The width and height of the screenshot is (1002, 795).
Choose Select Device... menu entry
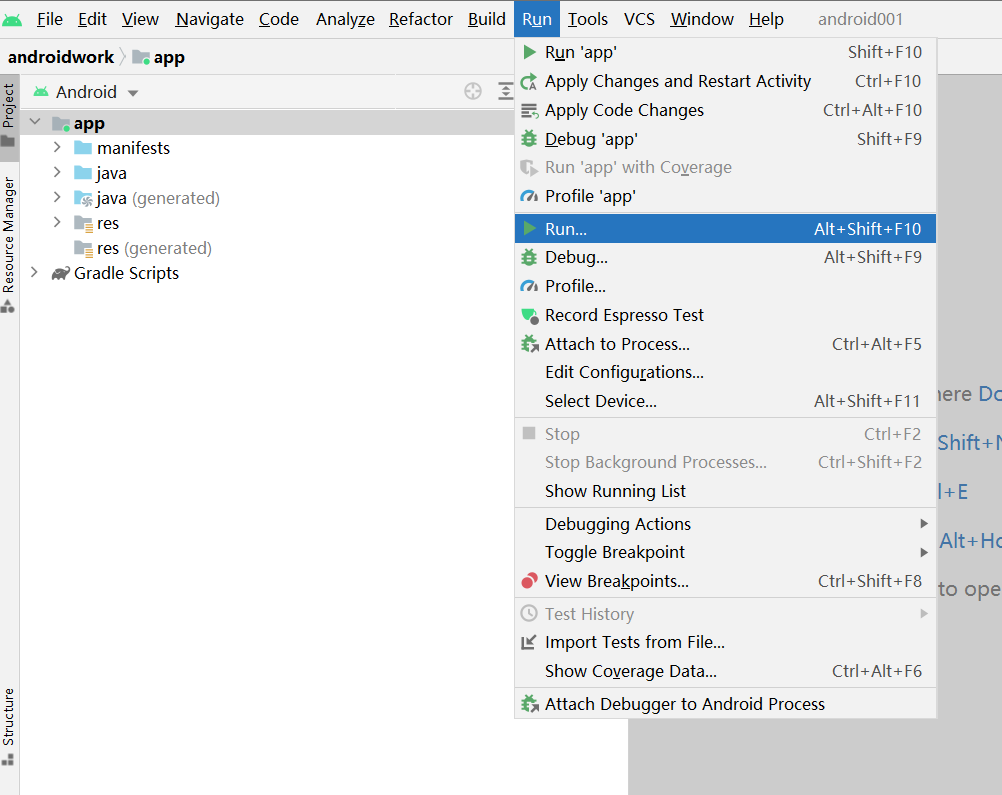coord(725,401)
